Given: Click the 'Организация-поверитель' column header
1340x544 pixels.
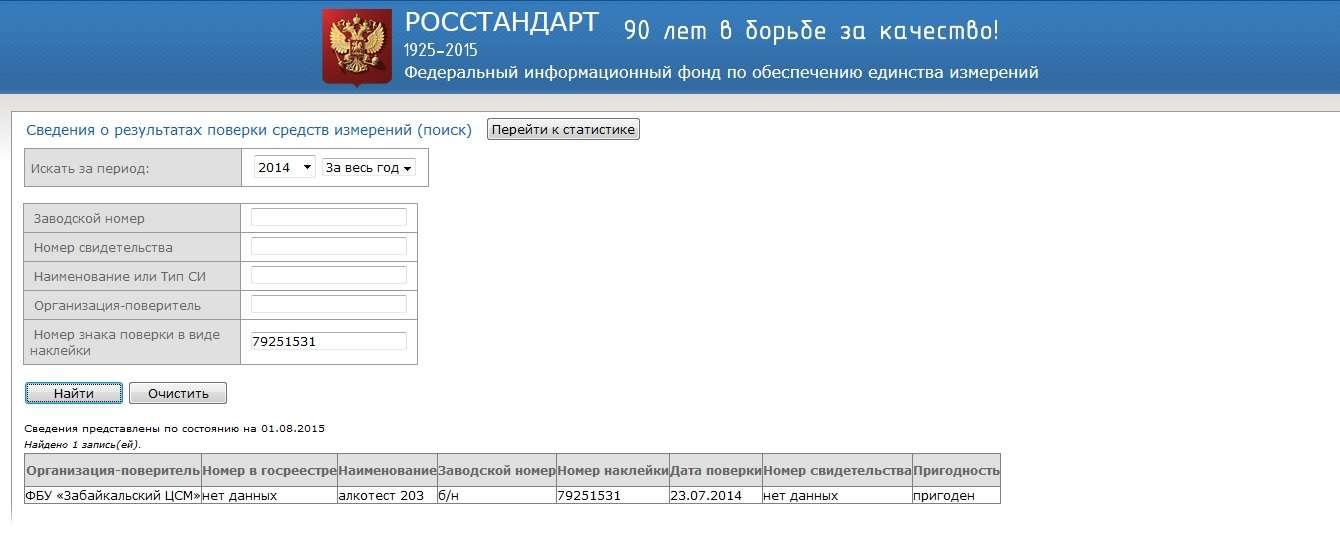Looking at the screenshot, I should [x=113, y=470].
